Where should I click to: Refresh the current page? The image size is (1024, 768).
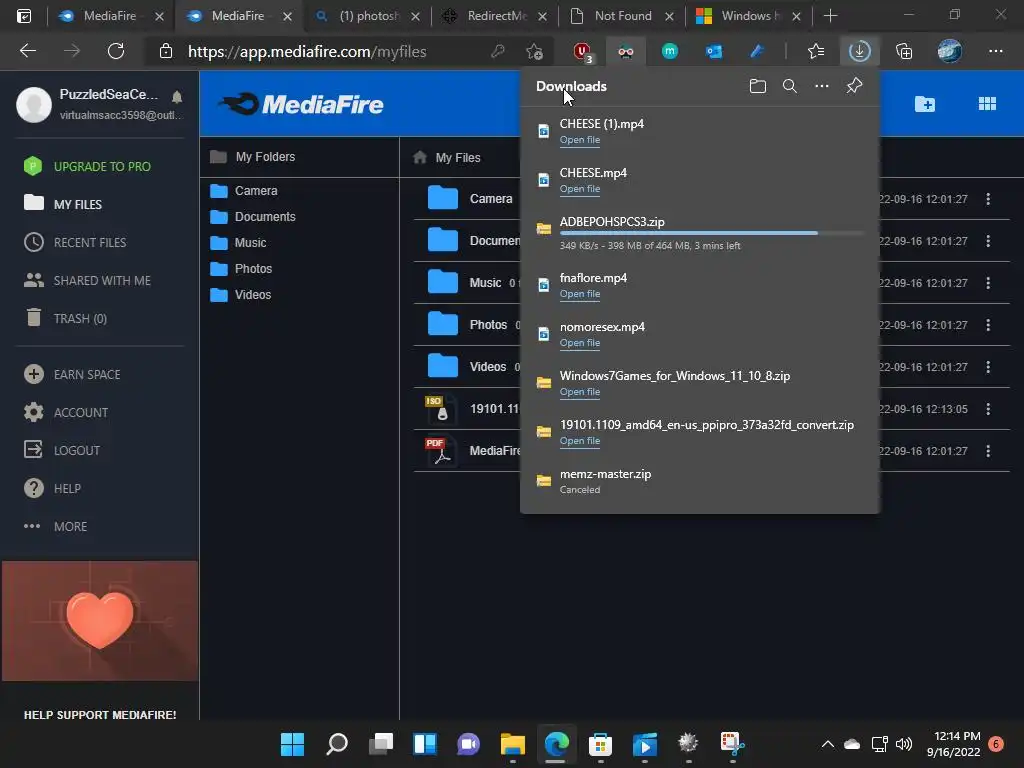coord(116,51)
